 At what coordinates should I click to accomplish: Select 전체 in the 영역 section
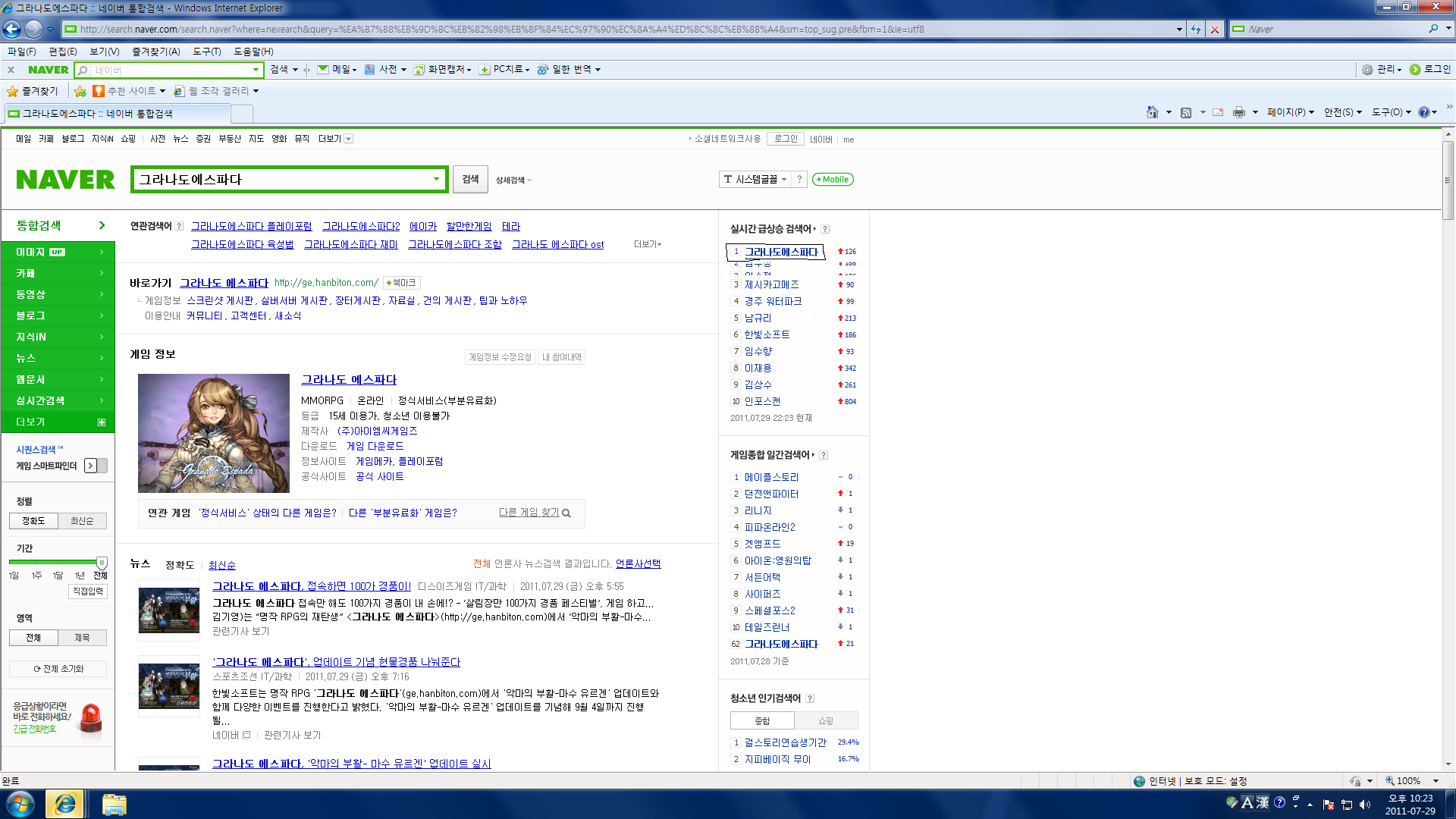tap(33, 638)
